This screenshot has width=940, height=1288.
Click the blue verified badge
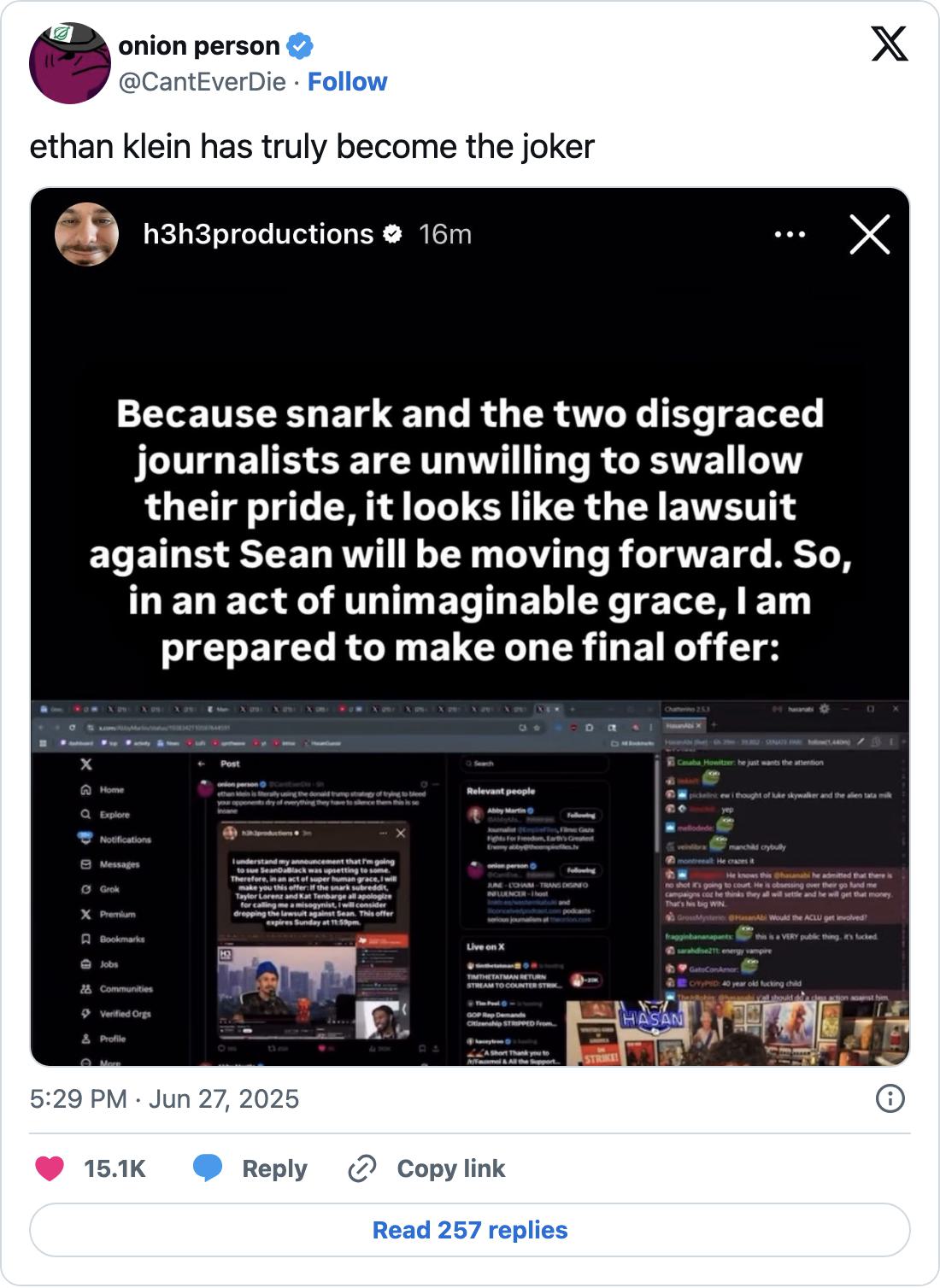click(300, 45)
